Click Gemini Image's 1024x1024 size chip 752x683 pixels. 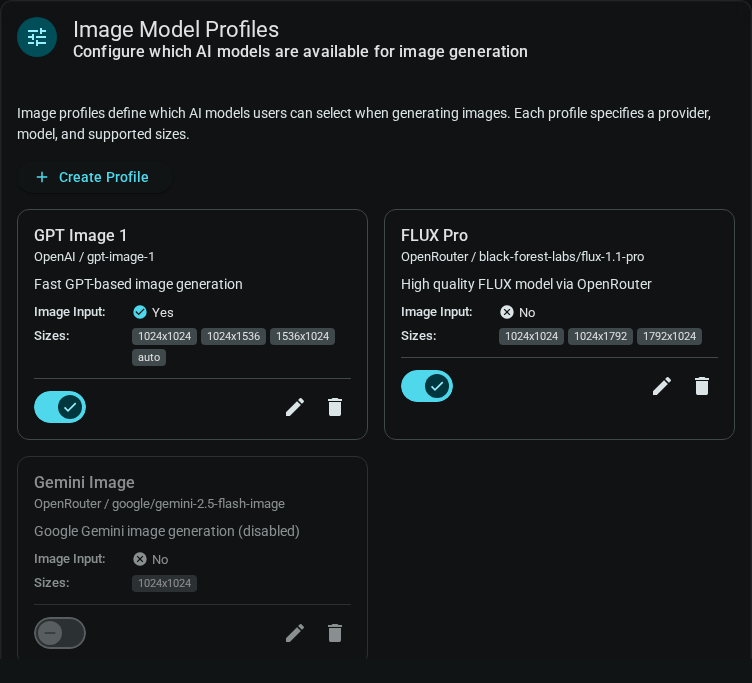[164, 583]
